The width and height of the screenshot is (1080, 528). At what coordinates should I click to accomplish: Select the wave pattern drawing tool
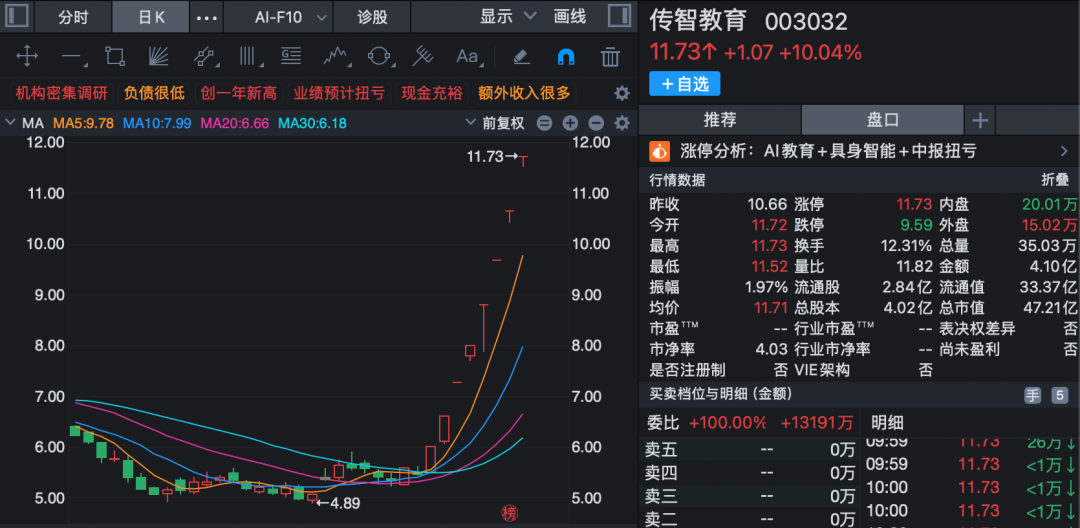(x=337, y=56)
